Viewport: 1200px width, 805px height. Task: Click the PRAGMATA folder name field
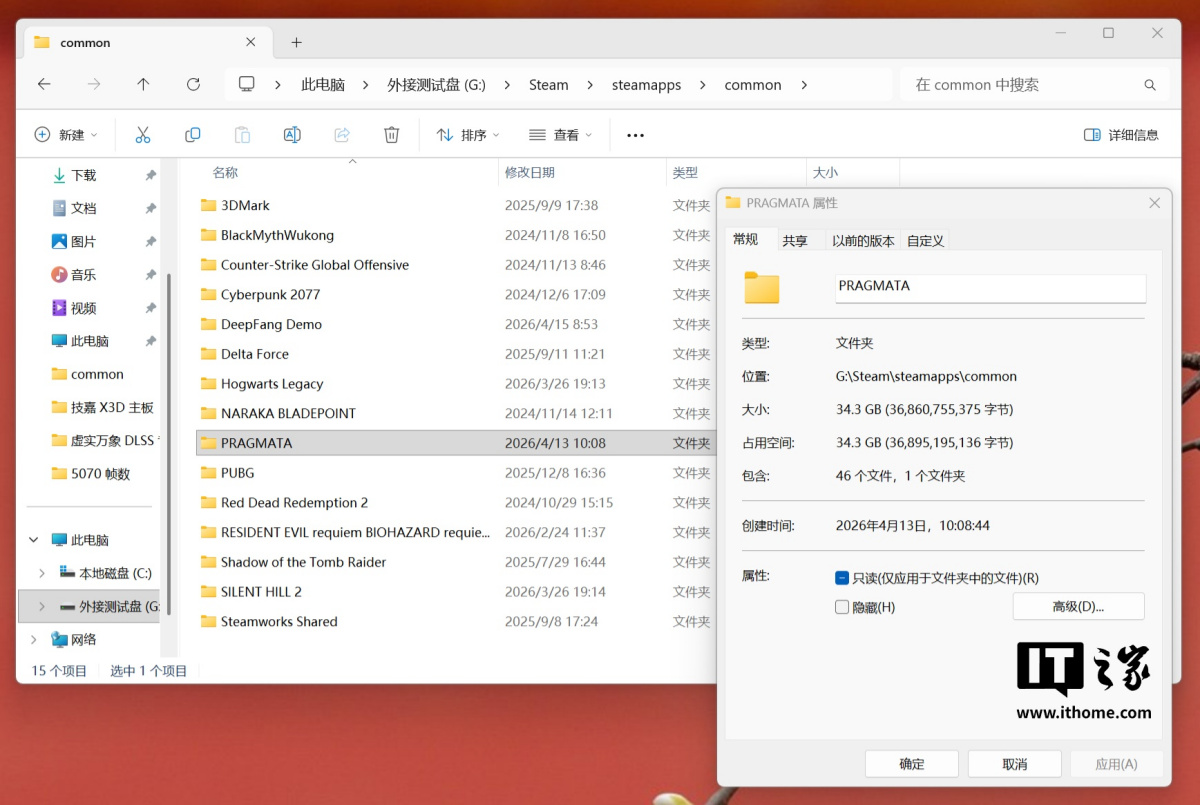(990, 287)
